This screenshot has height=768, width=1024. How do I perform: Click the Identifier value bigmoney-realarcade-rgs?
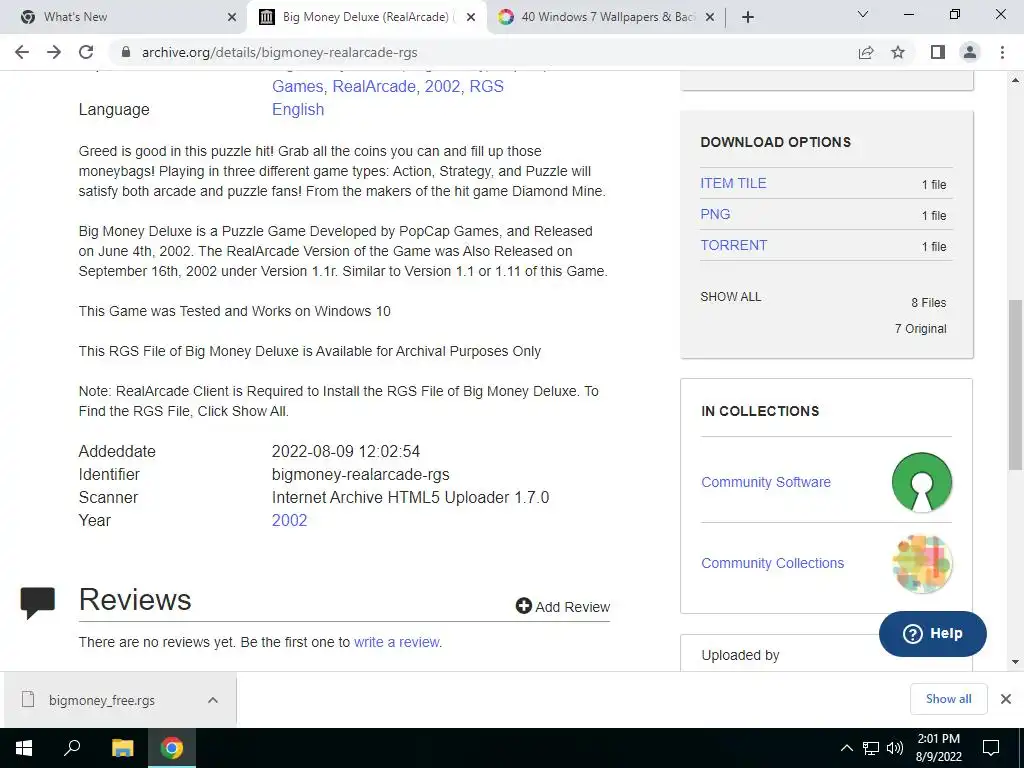(360, 475)
